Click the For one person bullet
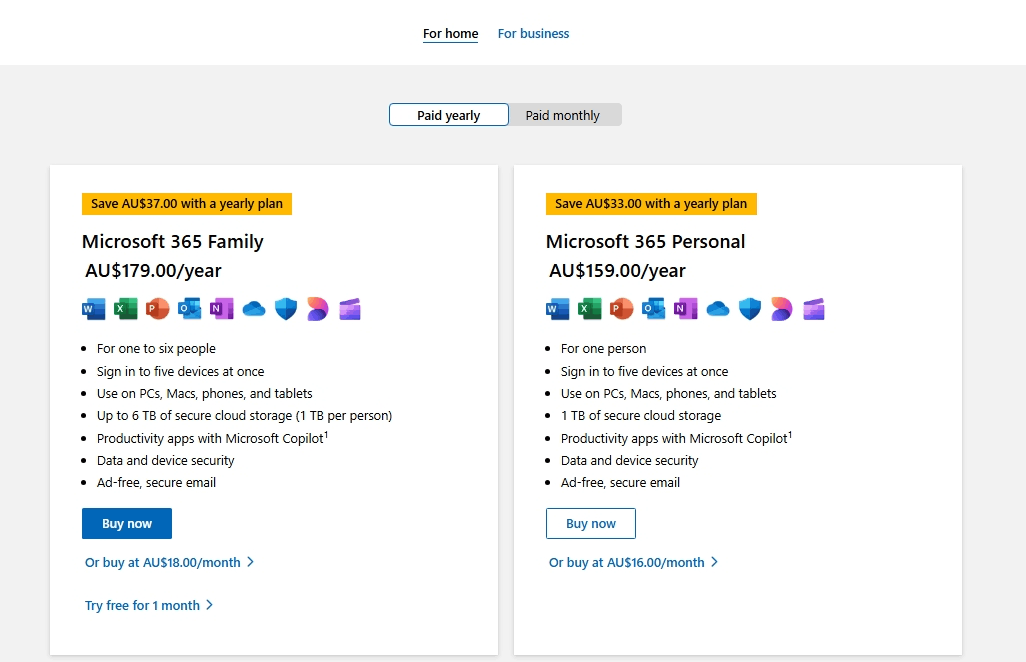 coord(603,349)
